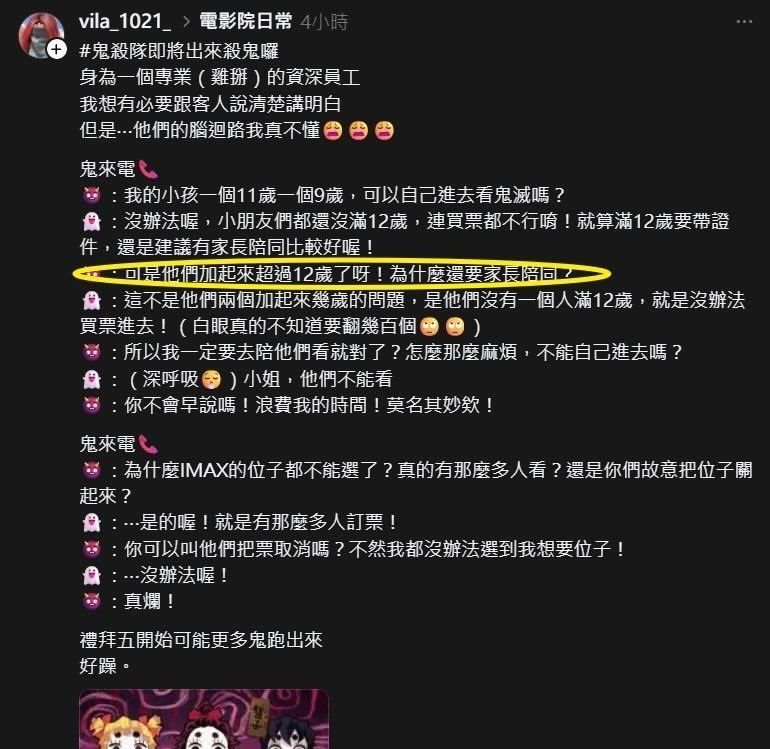Click the text line 禮拜五開始可能更多鬼跑出來
770x749 pixels.
[x=201, y=640]
